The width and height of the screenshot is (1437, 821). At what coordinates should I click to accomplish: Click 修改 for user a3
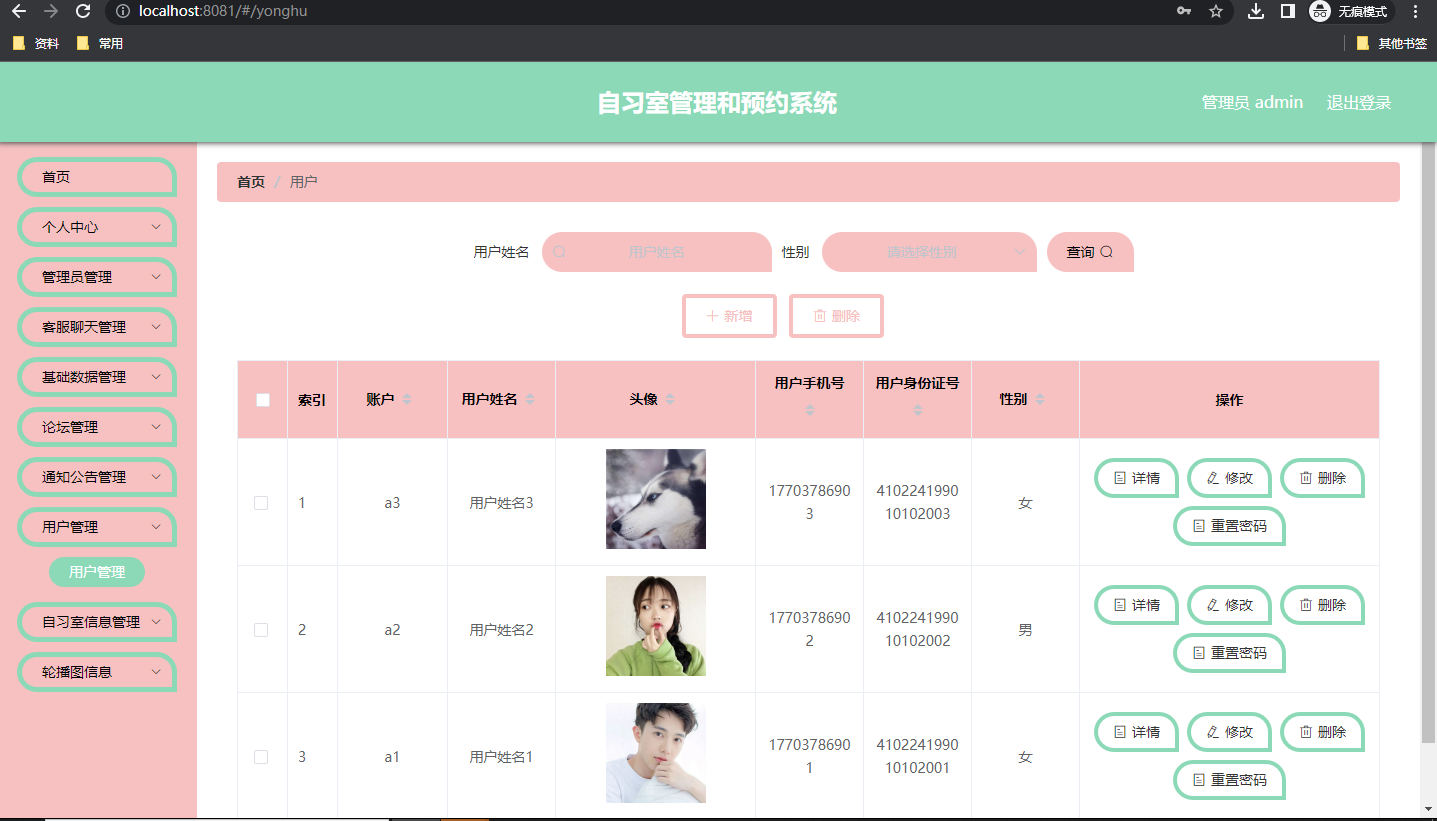click(x=1229, y=478)
